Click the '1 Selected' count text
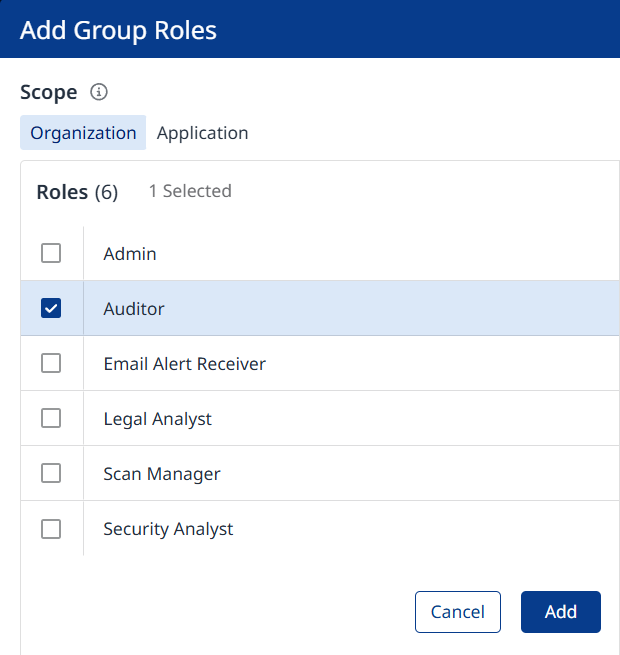This screenshot has width=620, height=655. click(190, 191)
